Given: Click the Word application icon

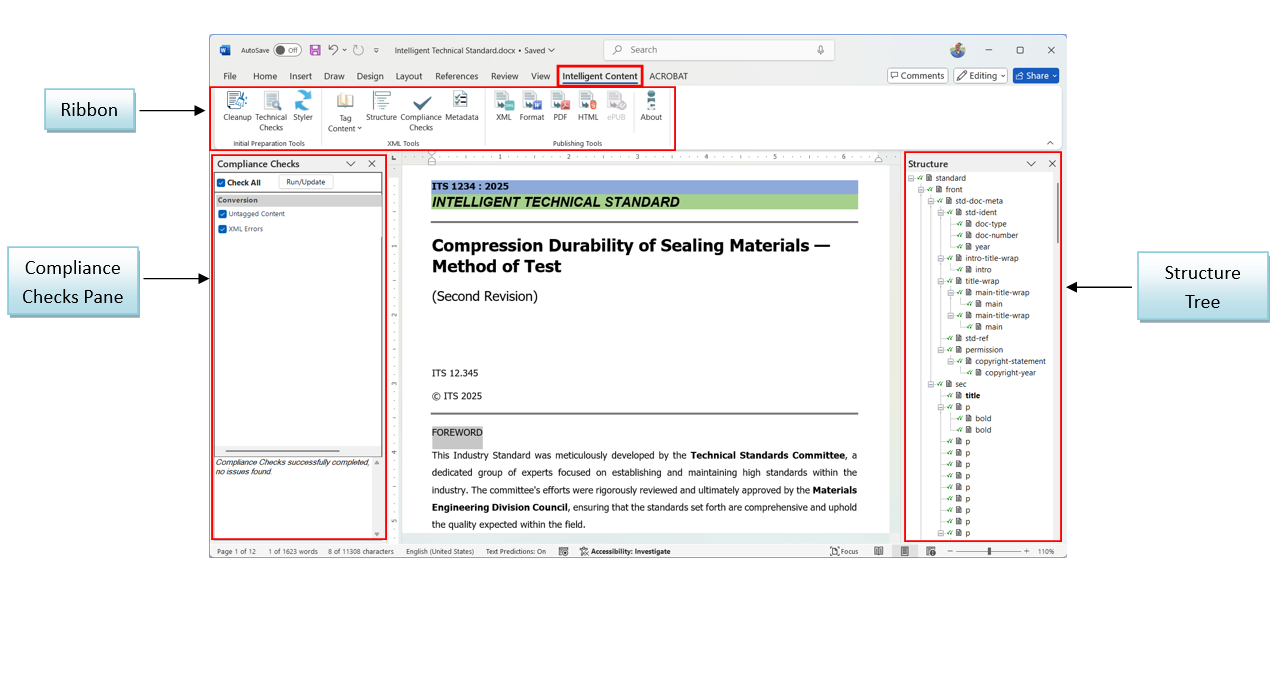Looking at the screenshot, I should point(225,50).
